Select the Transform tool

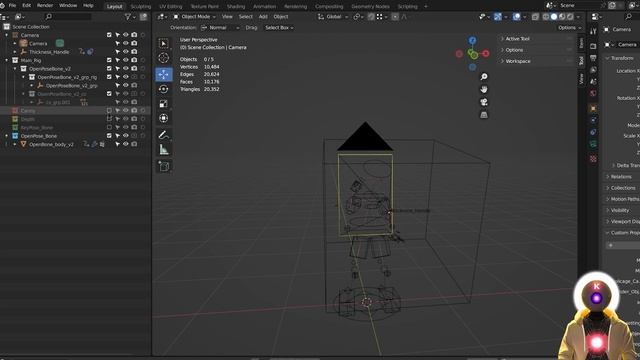coord(164,118)
